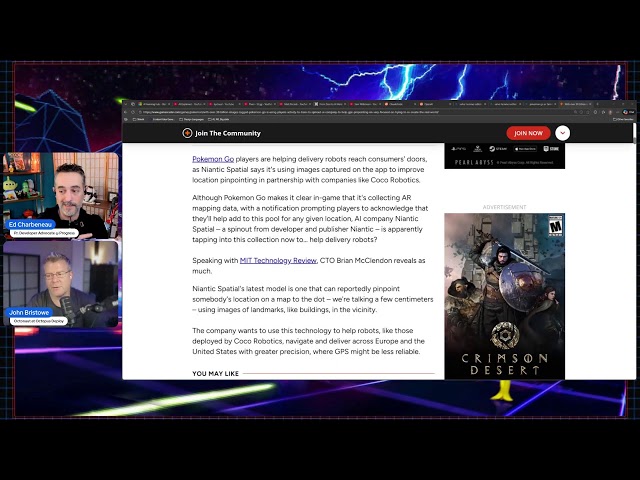Click the M rating badge on Crimson Desert ad
This screenshot has width=640, height=480.
tap(555, 226)
